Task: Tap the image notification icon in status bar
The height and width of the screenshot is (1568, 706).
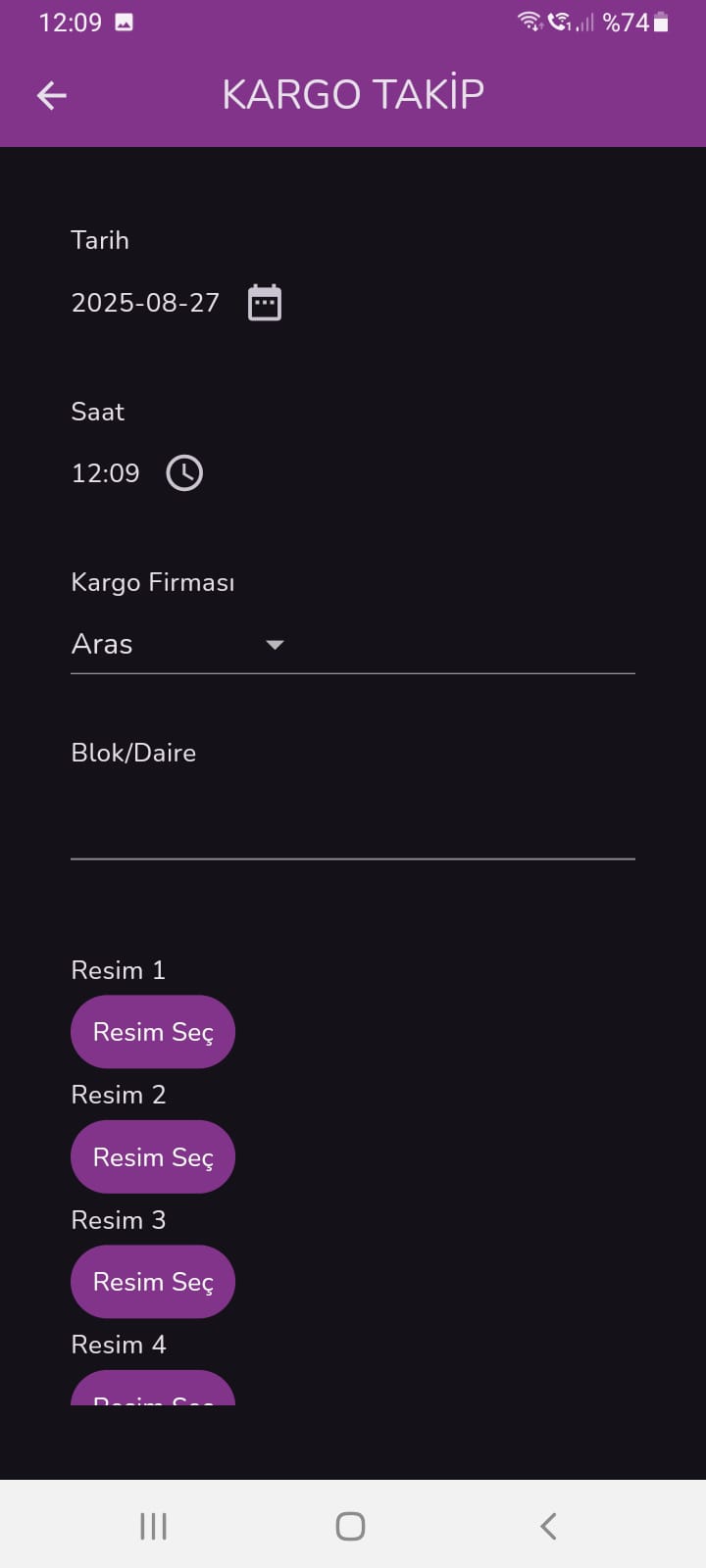Action: pyautogui.click(x=125, y=22)
